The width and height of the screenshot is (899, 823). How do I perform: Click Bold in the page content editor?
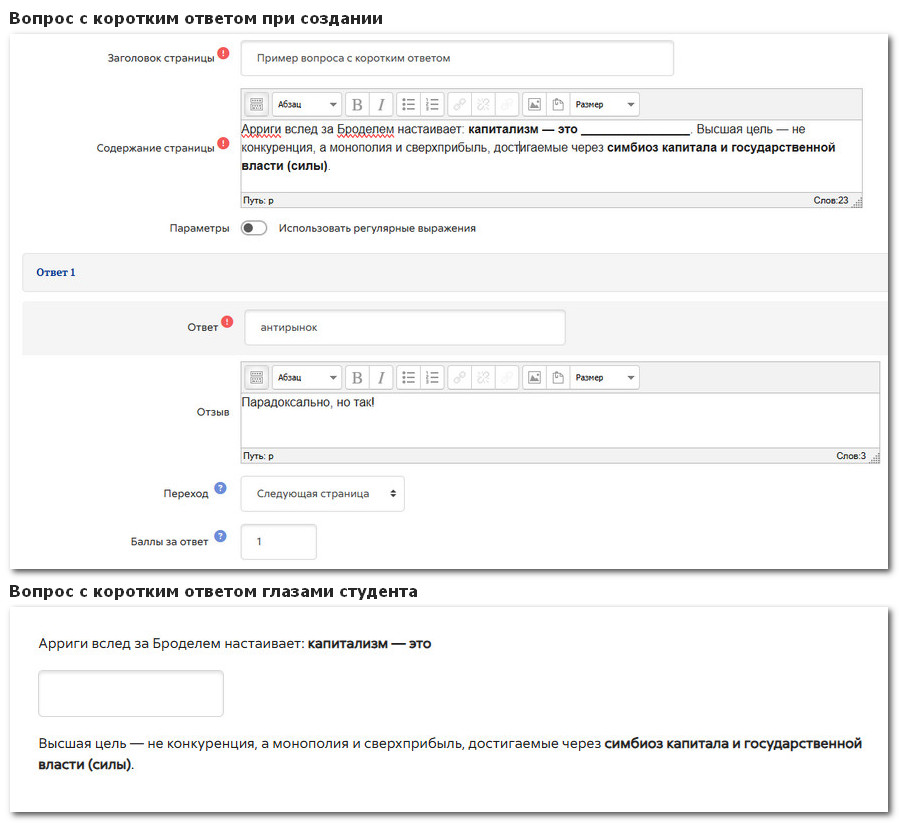pos(357,104)
